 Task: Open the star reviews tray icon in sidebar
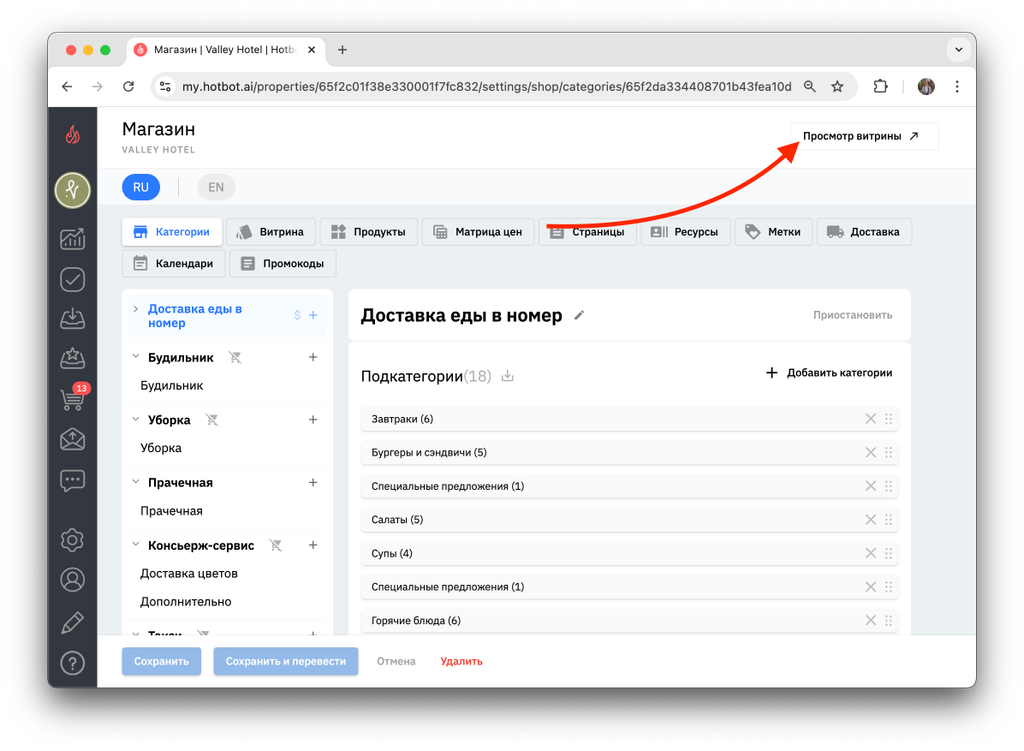pos(72,358)
